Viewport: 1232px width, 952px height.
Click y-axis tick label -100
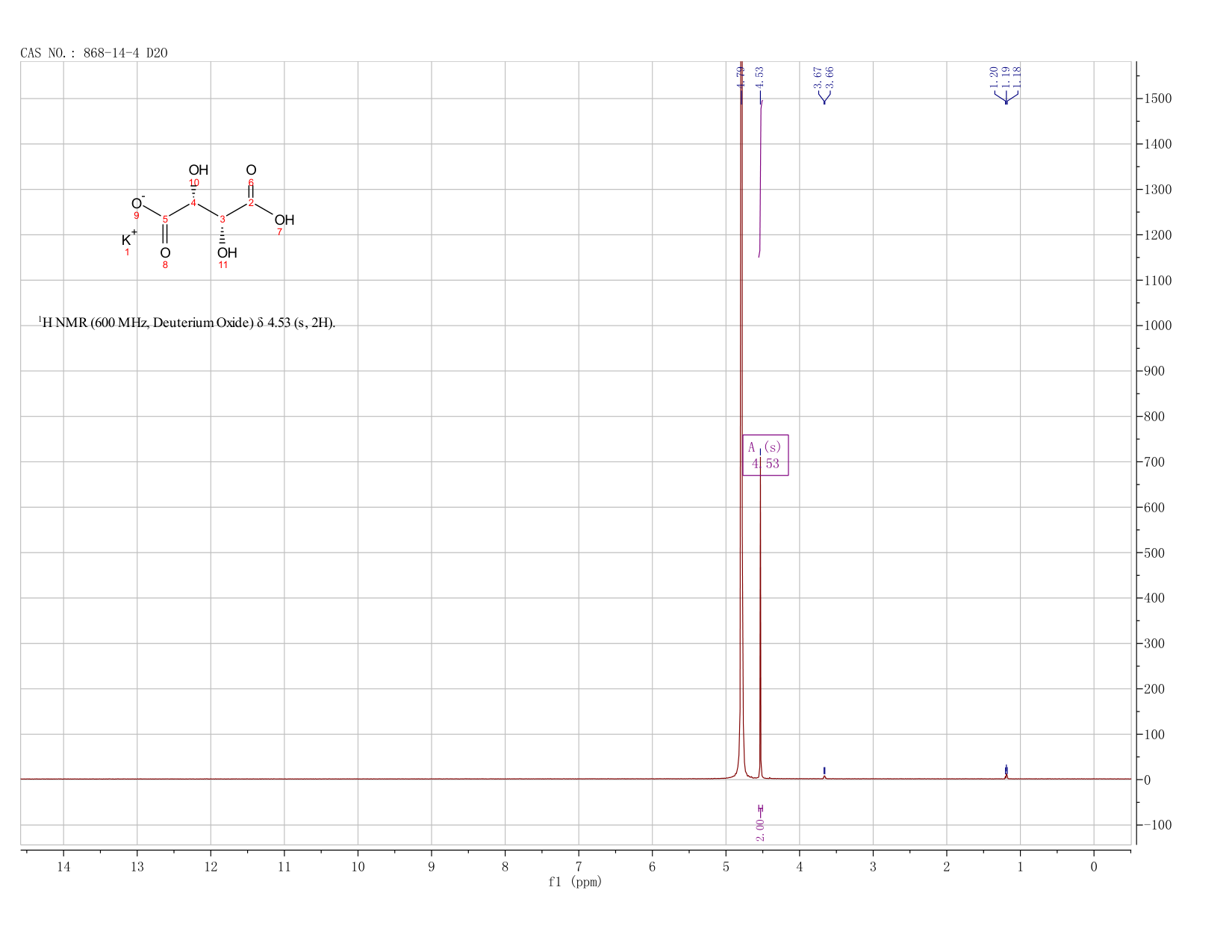[1157, 825]
